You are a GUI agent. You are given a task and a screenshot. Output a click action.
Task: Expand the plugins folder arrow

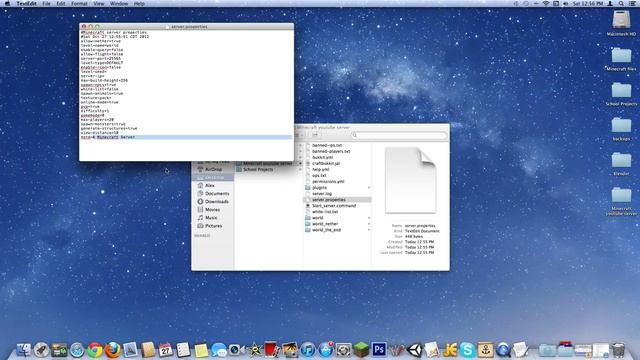pyautogui.click(x=369, y=187)
